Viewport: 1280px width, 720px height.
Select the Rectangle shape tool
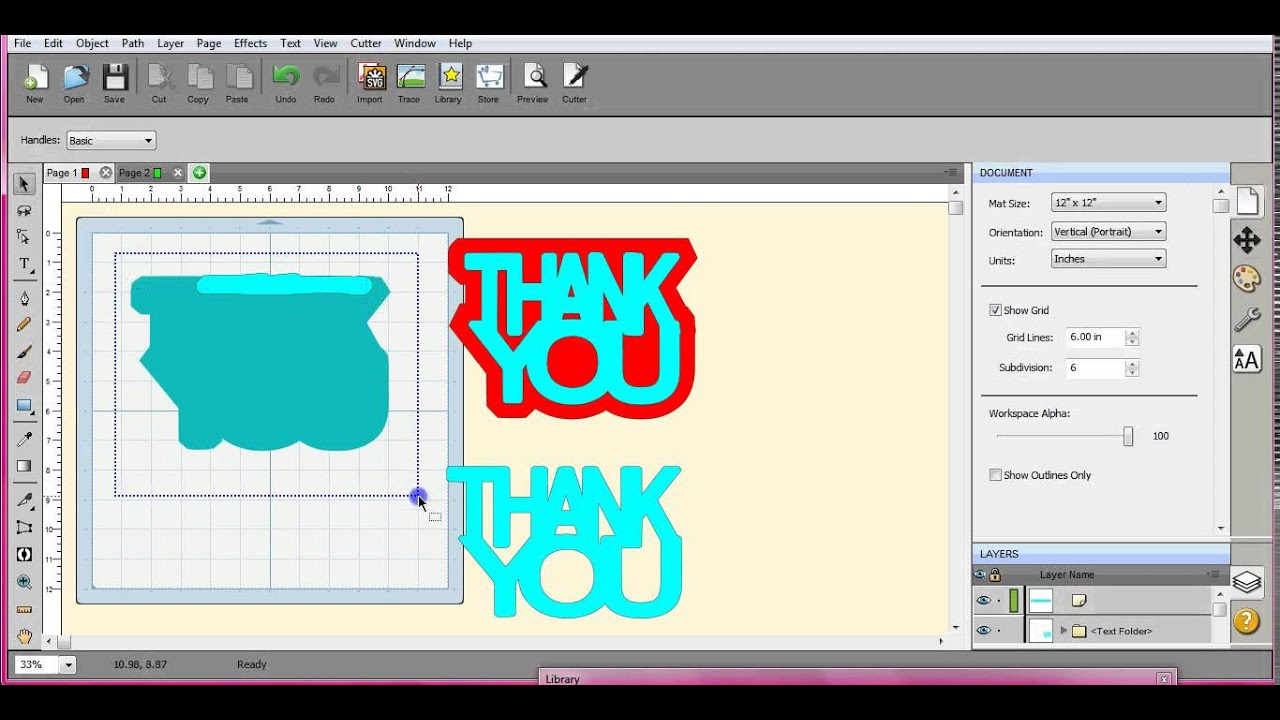click(25, 406)
